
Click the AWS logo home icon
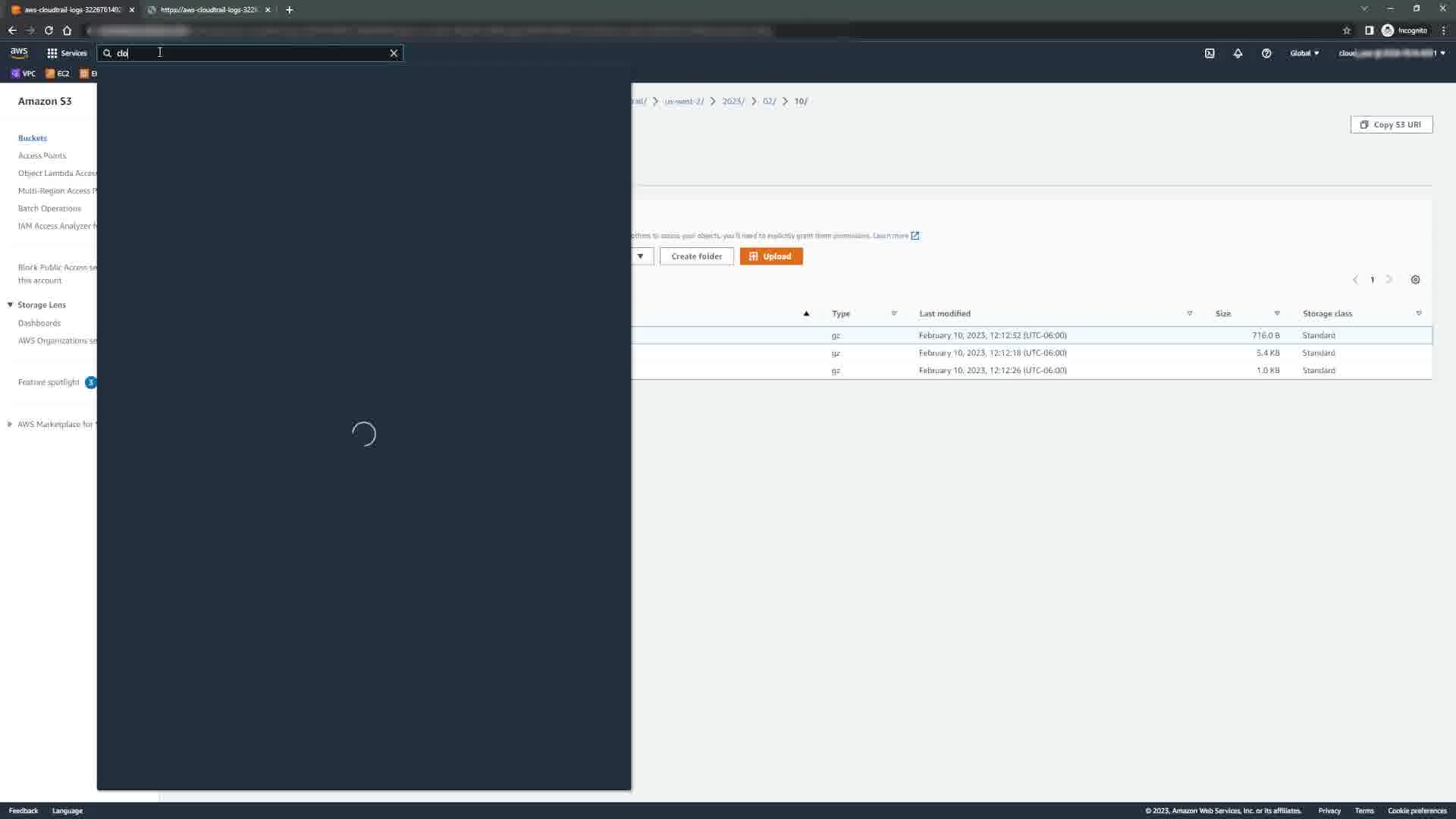[x=19, y=53]
